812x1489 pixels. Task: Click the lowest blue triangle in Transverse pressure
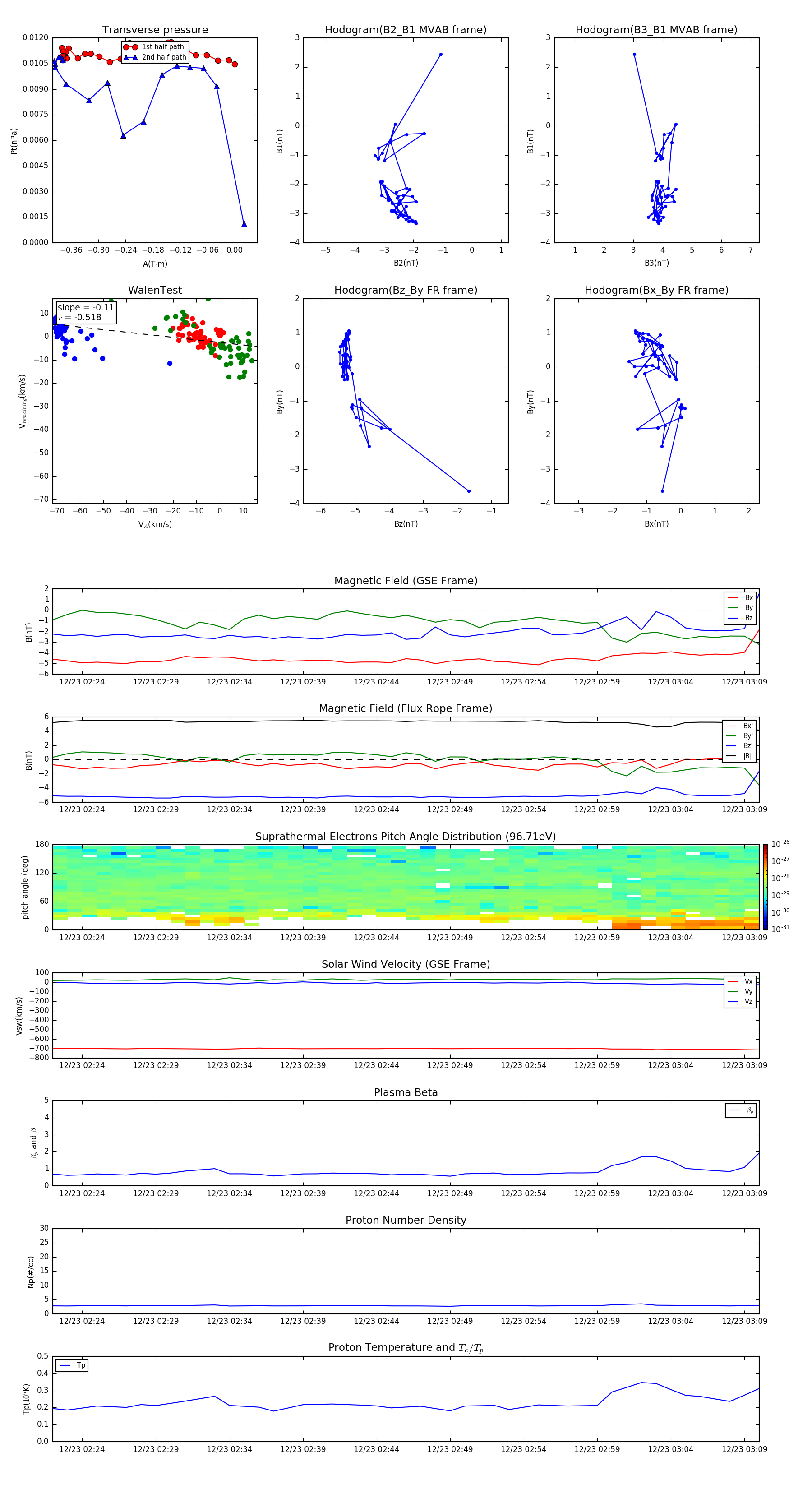click(x=244, y=224)
